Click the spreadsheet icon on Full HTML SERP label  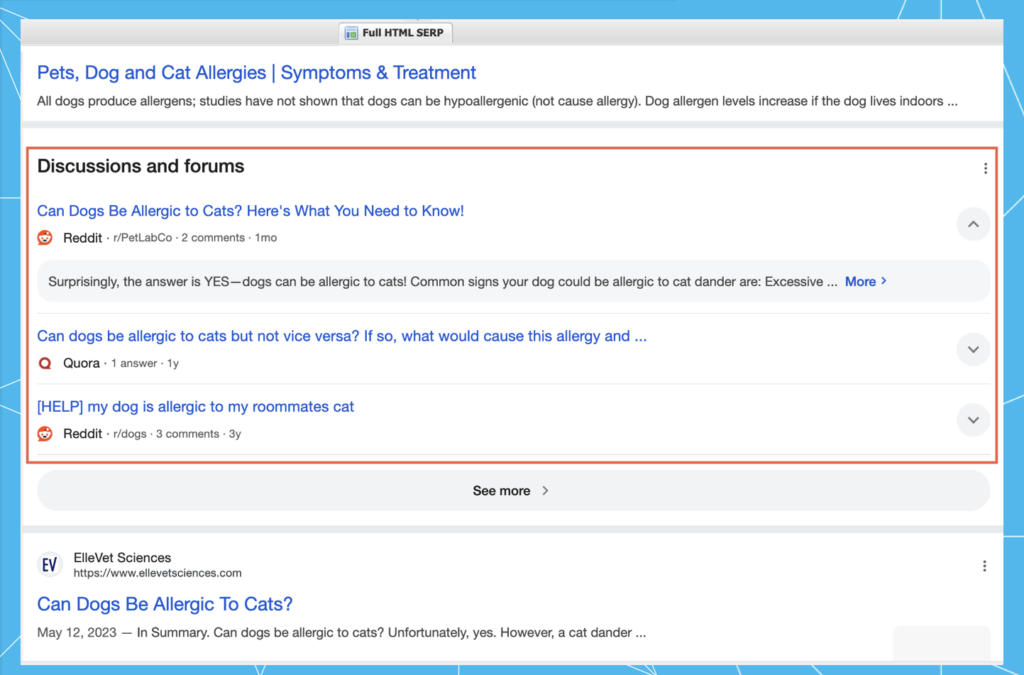(x=351, y=32)
